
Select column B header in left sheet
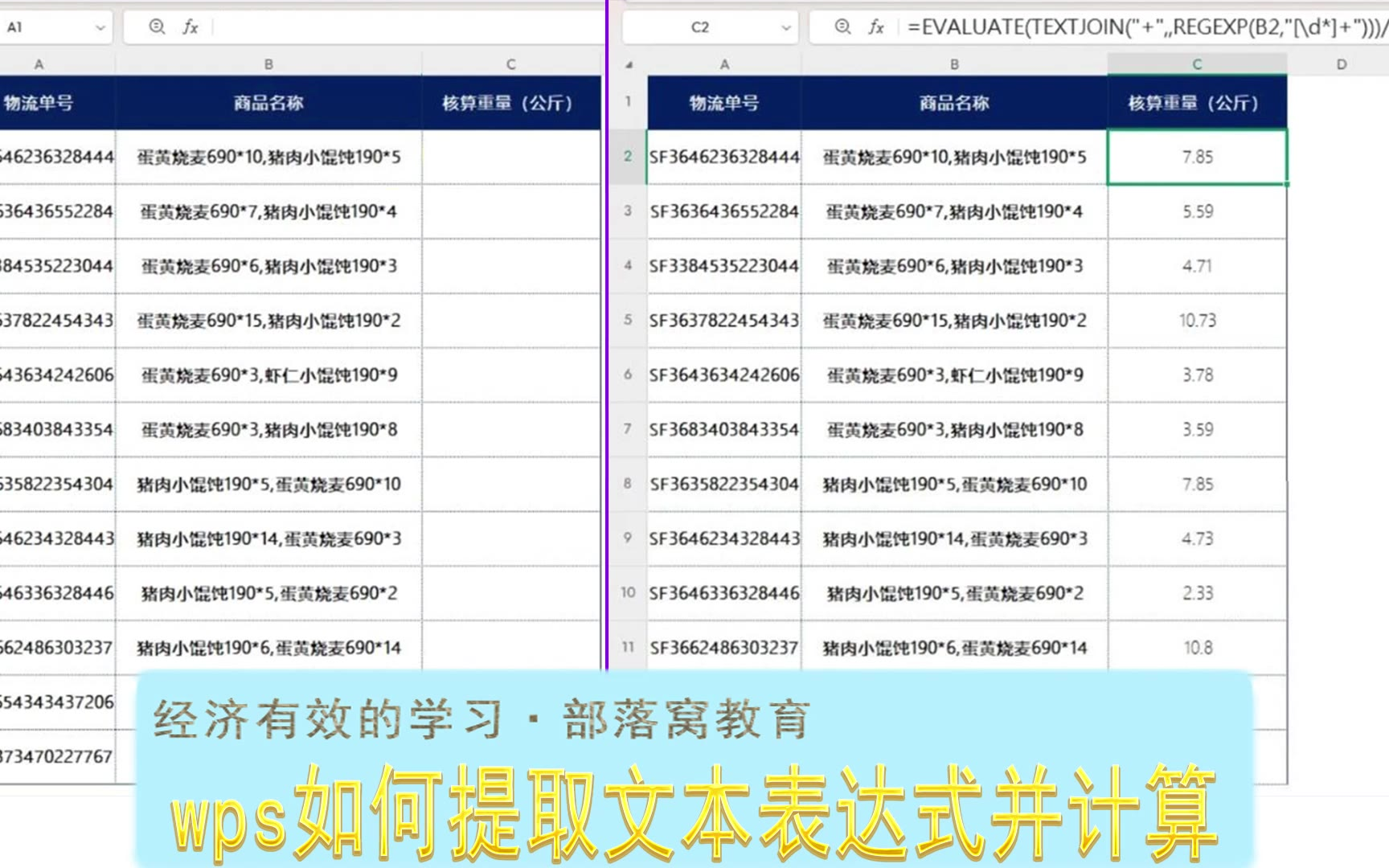[268, 64]
